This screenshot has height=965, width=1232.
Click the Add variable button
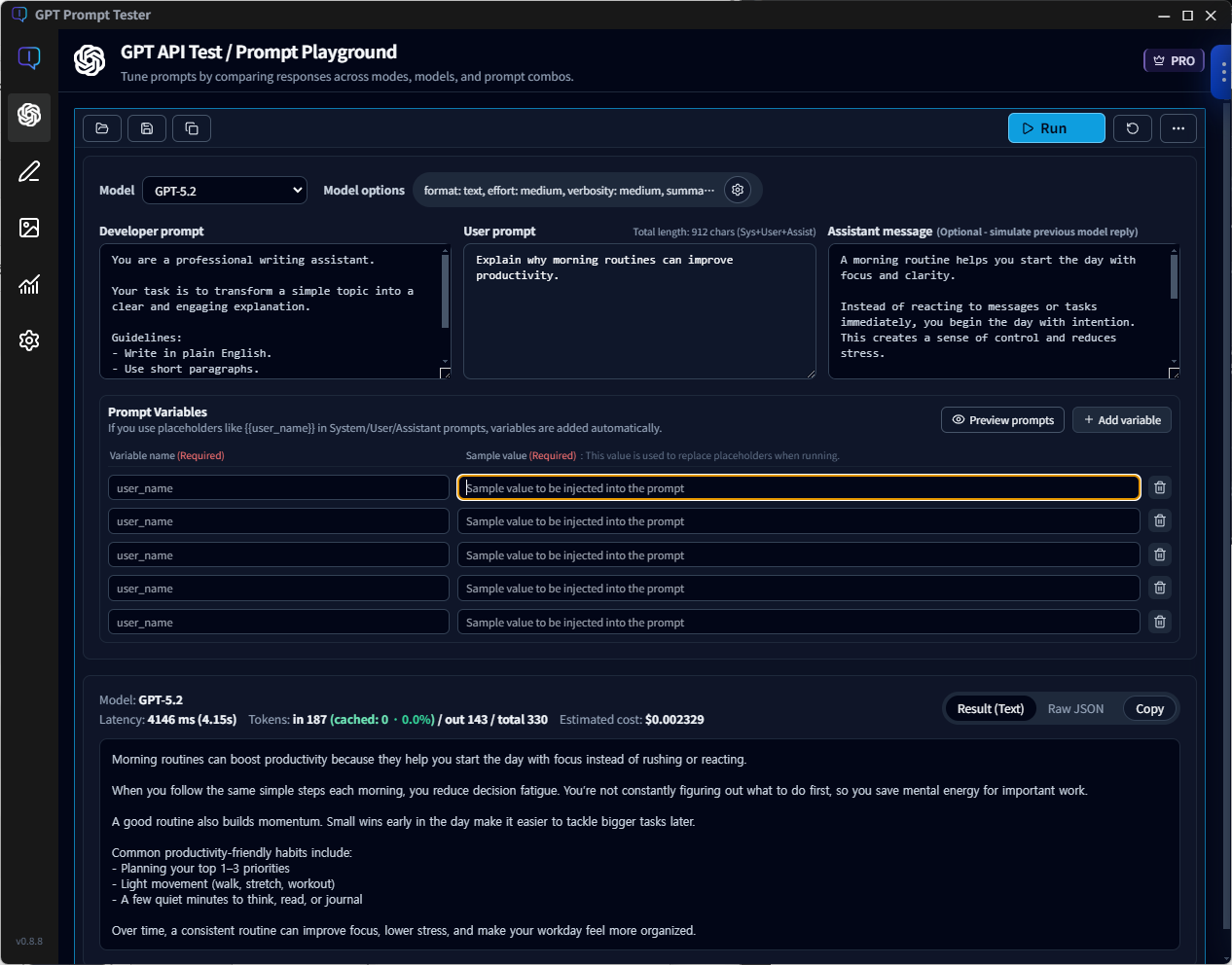[x=1121, y=420]
